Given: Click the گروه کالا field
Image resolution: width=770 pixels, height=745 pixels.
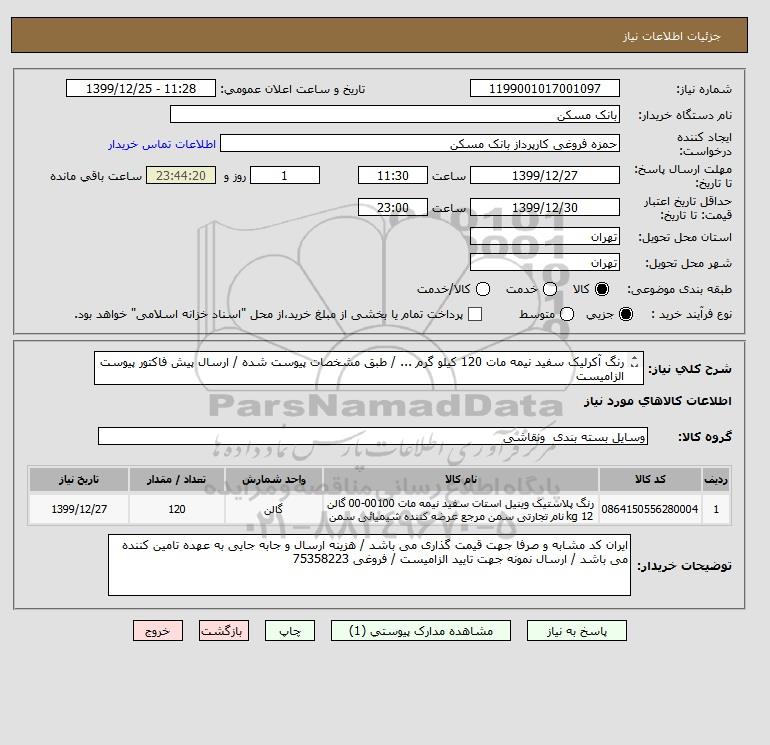Looking at the screenshot, I should pos(373,436).
